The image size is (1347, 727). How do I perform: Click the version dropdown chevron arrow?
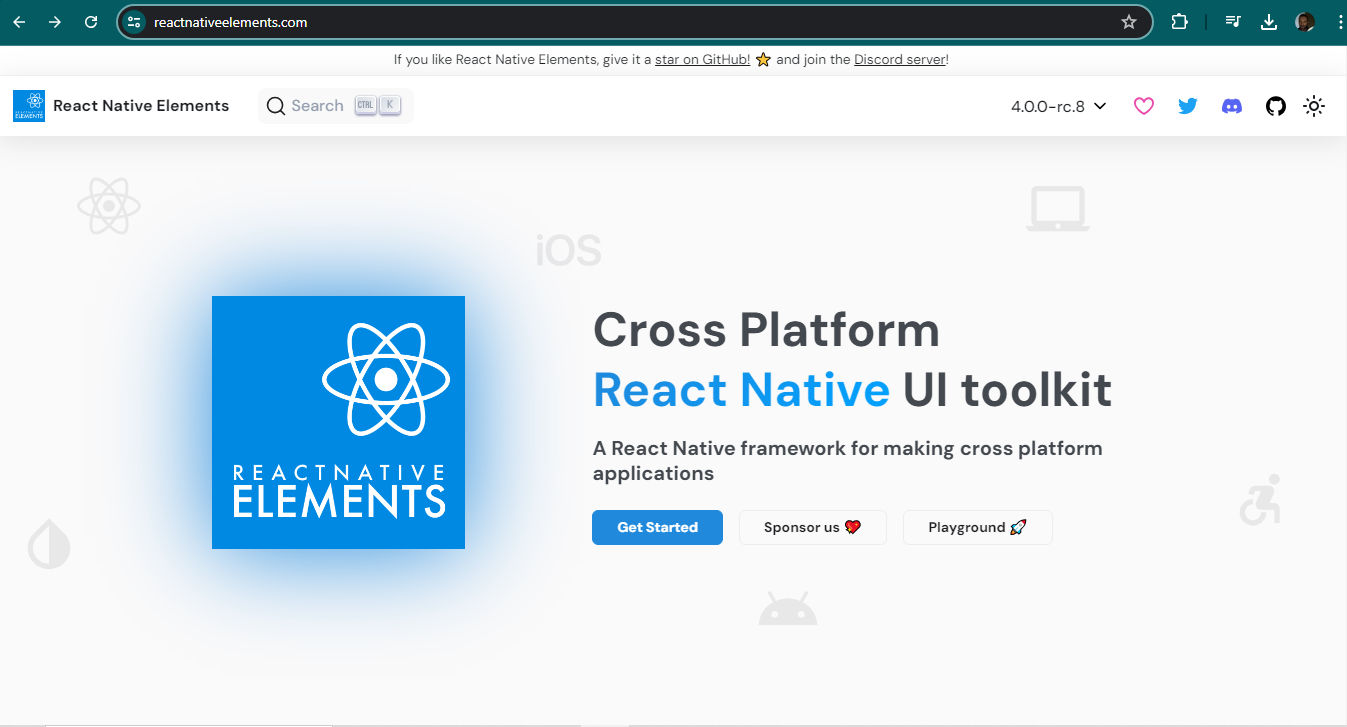click(x=1099, y=105)
